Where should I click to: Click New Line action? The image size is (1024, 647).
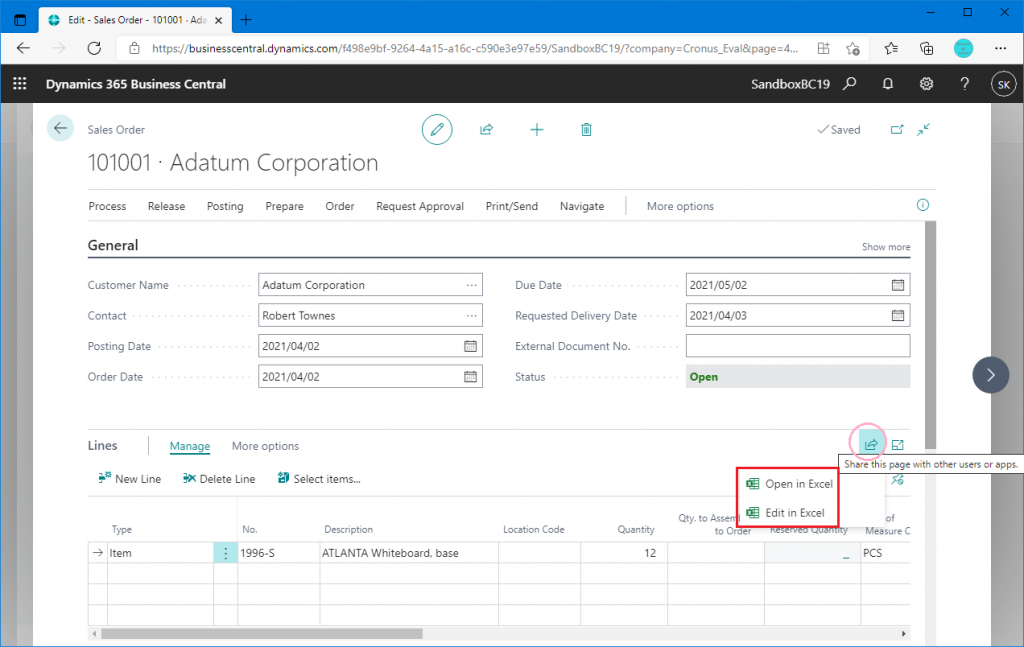pos(129,479)
